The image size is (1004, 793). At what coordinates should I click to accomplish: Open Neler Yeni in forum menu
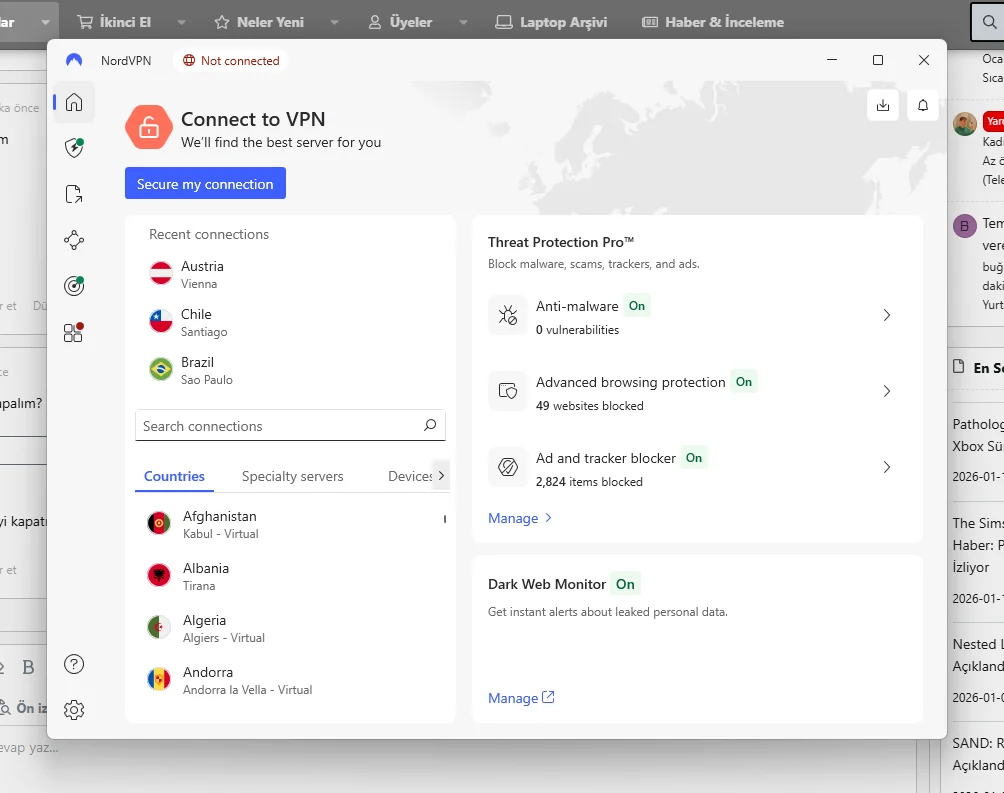259,22
